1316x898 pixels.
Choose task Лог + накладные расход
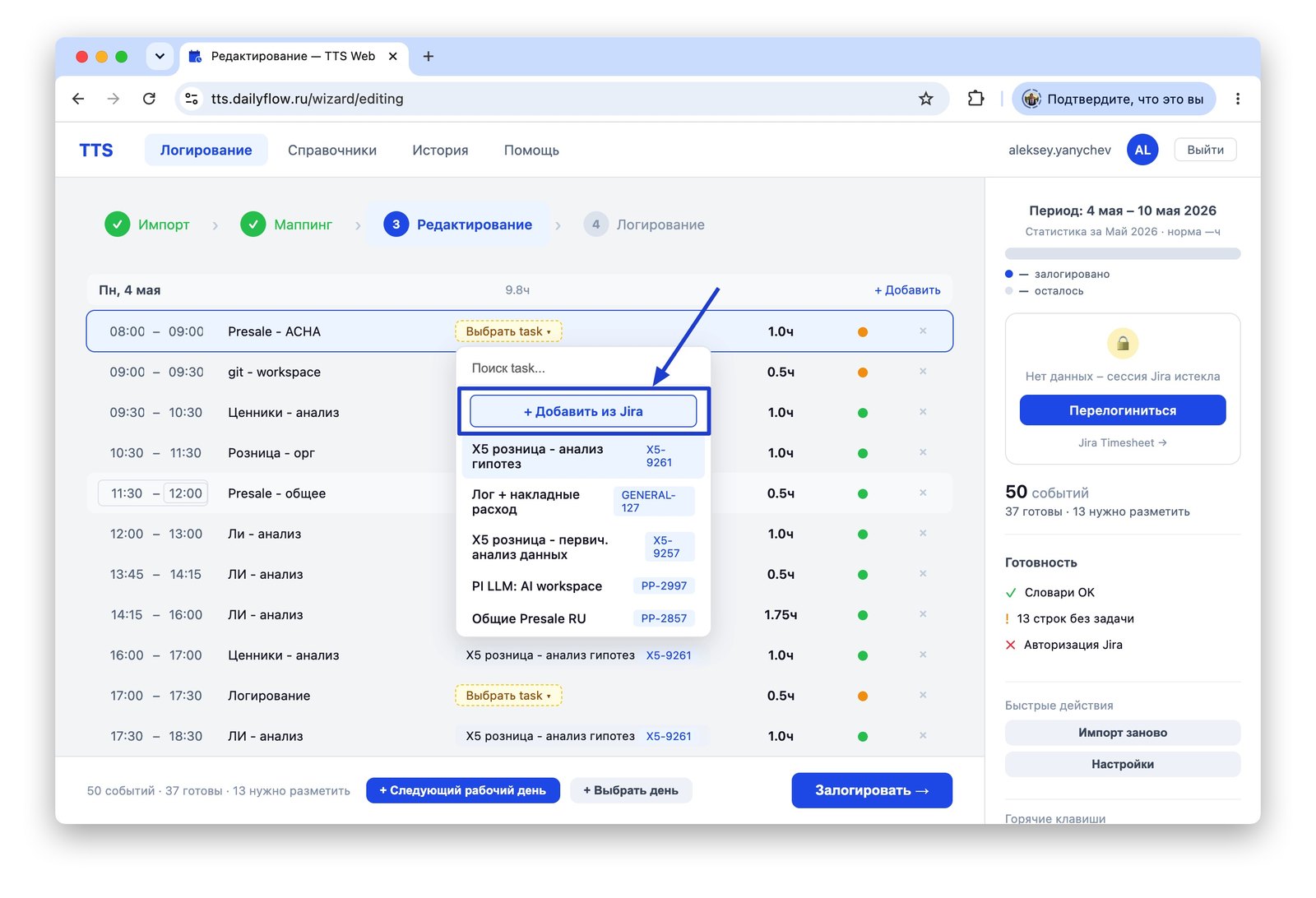(583, 502)
